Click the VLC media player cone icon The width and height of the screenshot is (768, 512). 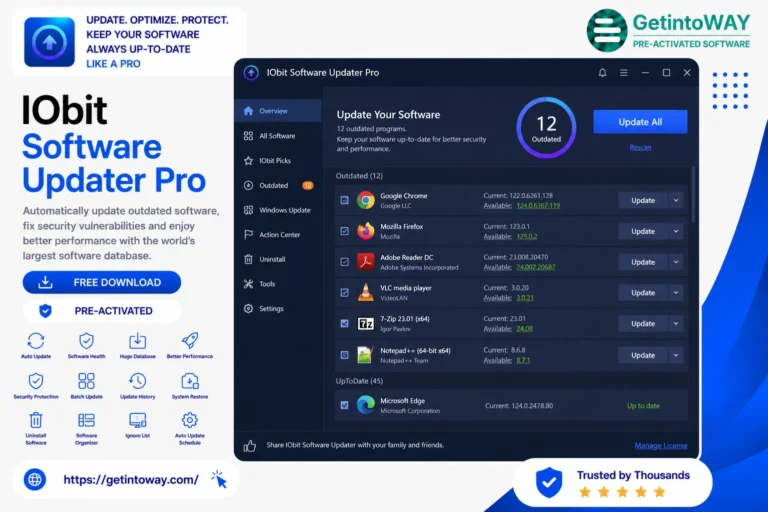(365, 293)
